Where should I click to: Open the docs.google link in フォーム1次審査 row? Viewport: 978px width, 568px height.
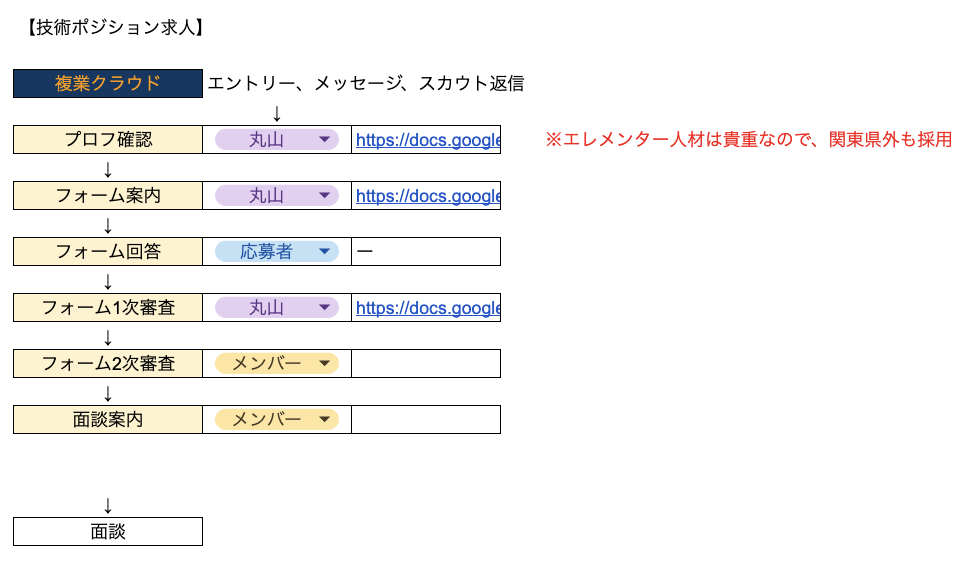coord(427,308)
